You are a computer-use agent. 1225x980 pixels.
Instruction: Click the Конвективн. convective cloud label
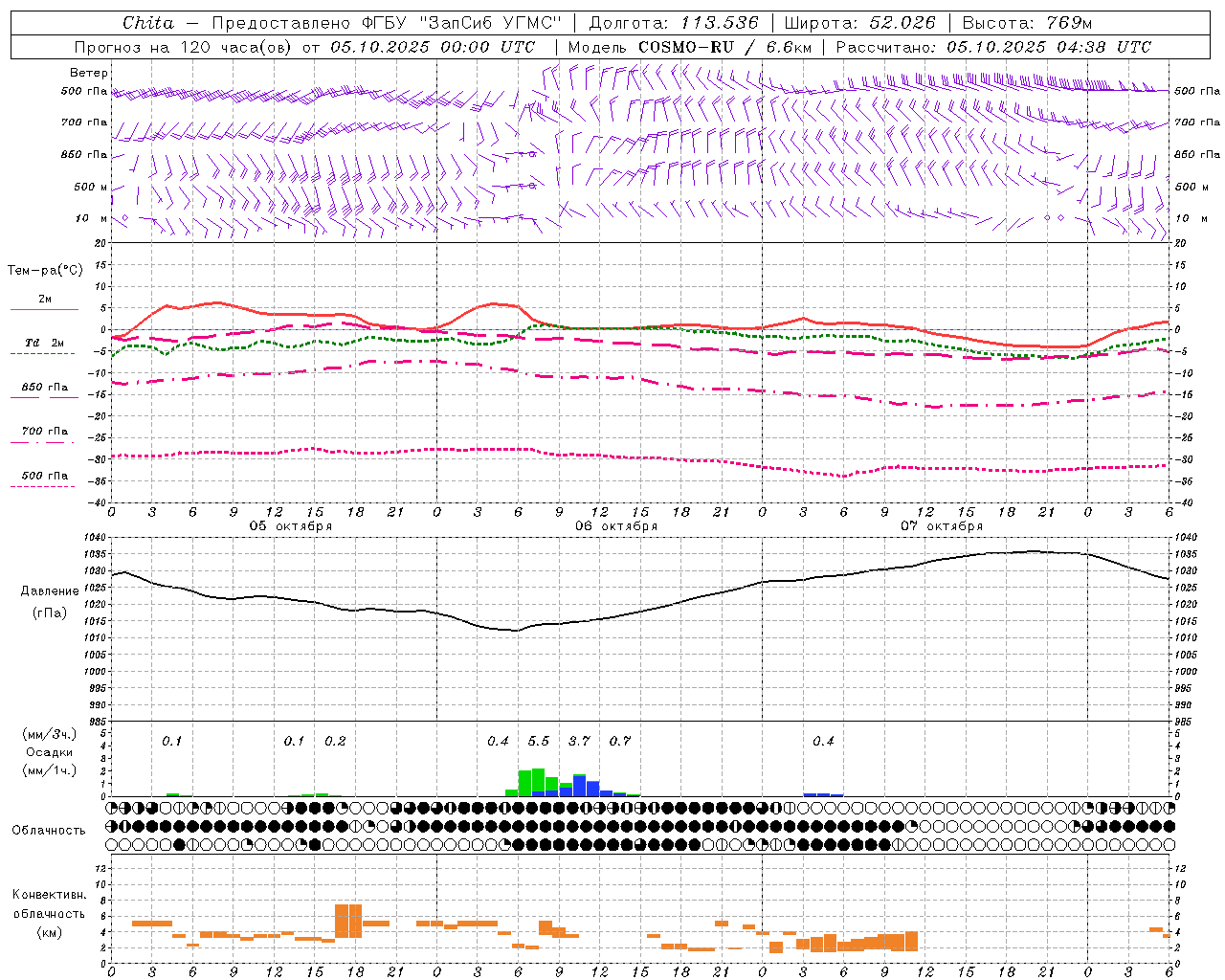pyautogui.click(x=49, y=895)
